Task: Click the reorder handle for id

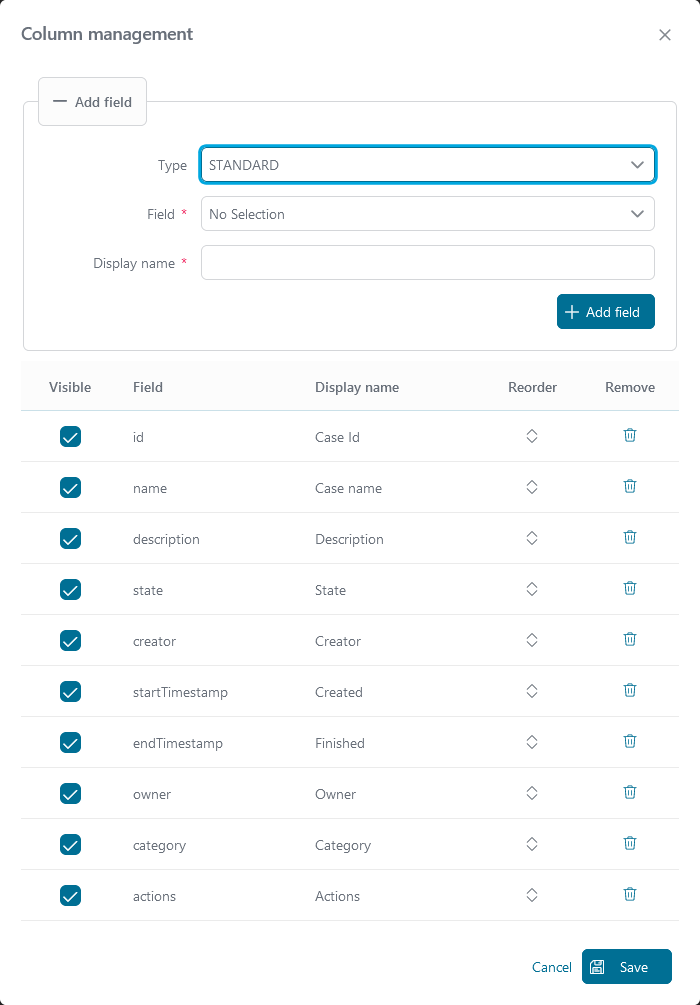Action: tap(531, 436)
